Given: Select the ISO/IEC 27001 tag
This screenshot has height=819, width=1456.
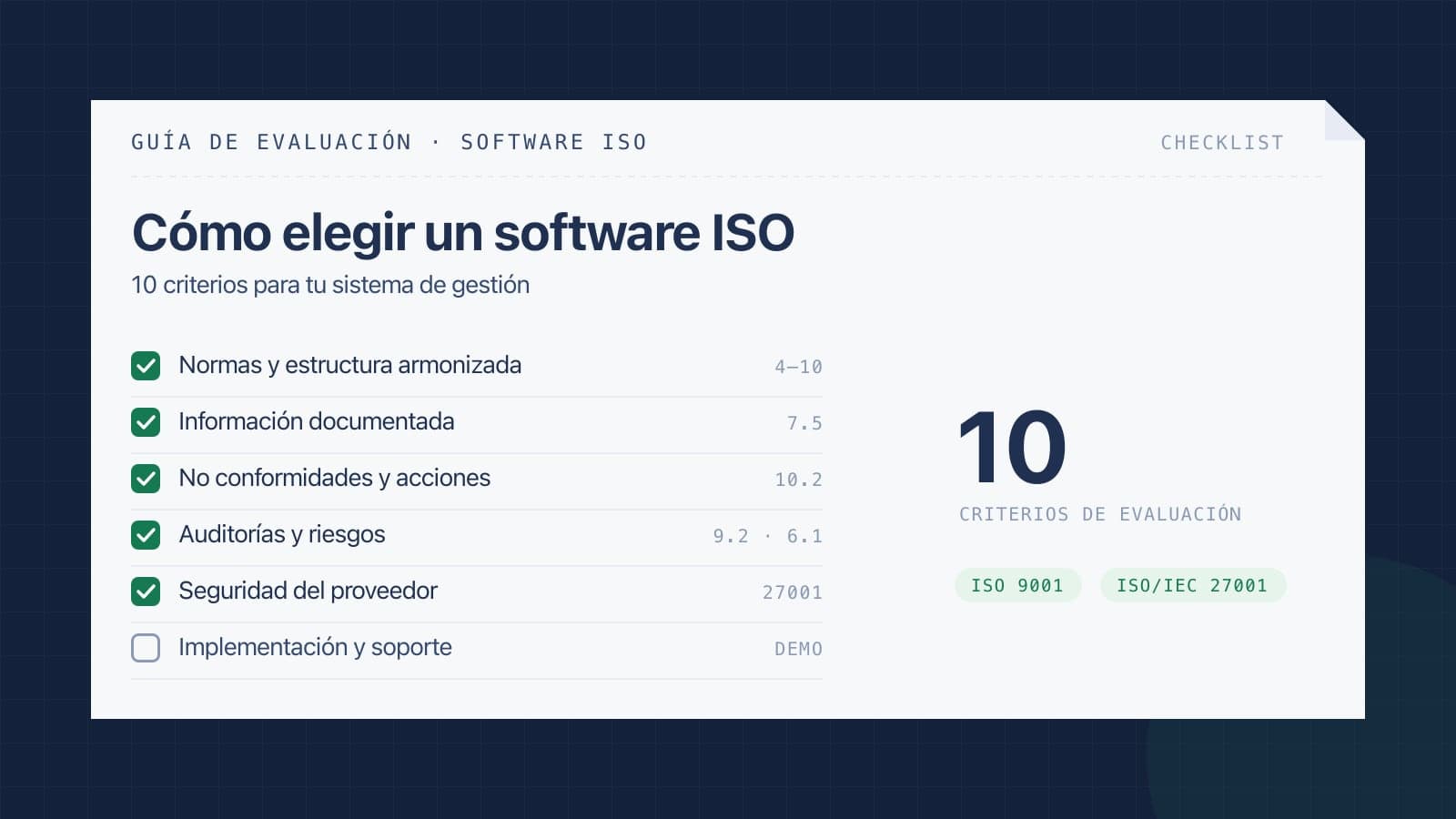Looking at the screenshot, I should tap(1192, 585).
